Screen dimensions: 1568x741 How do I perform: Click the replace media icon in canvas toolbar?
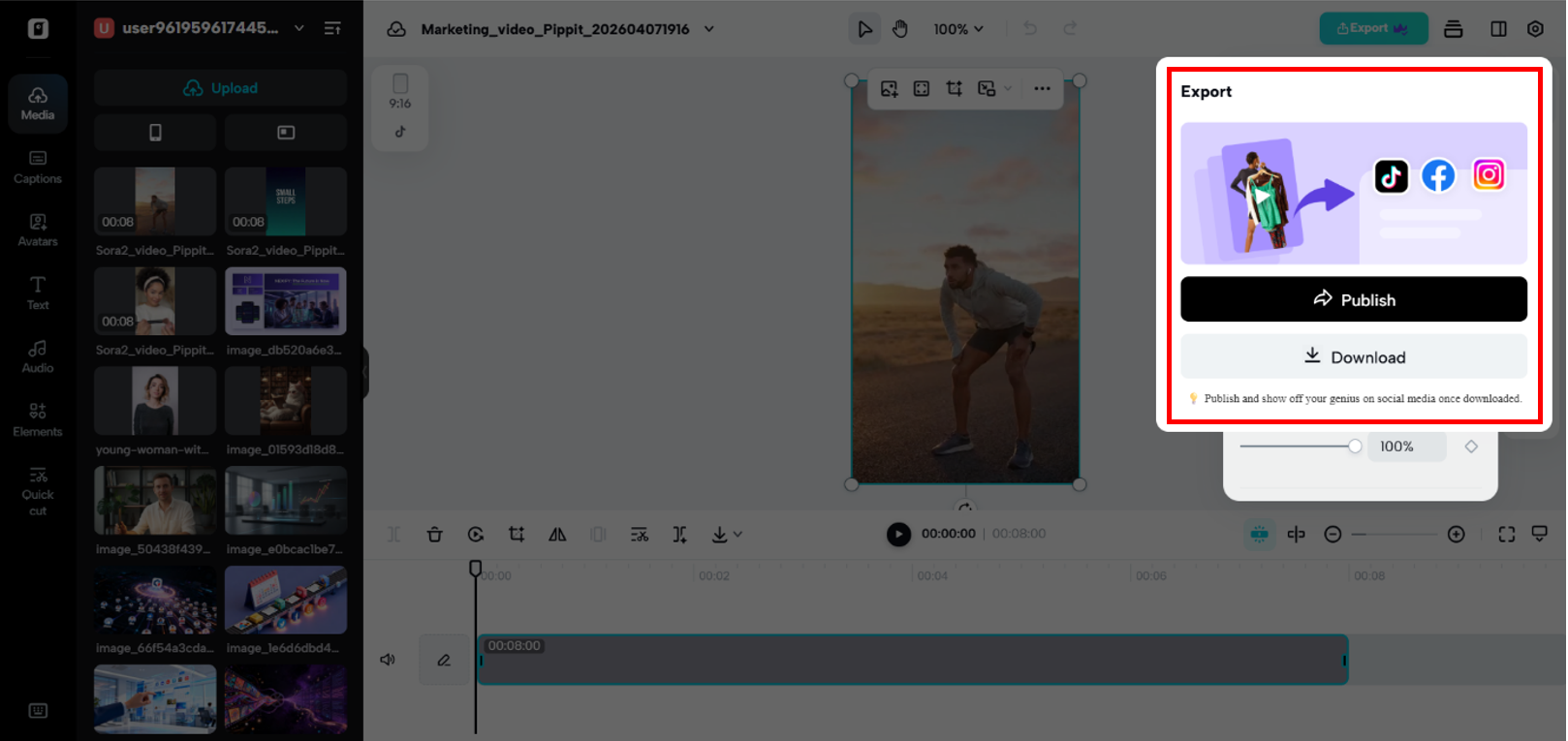tap(988, 88)
